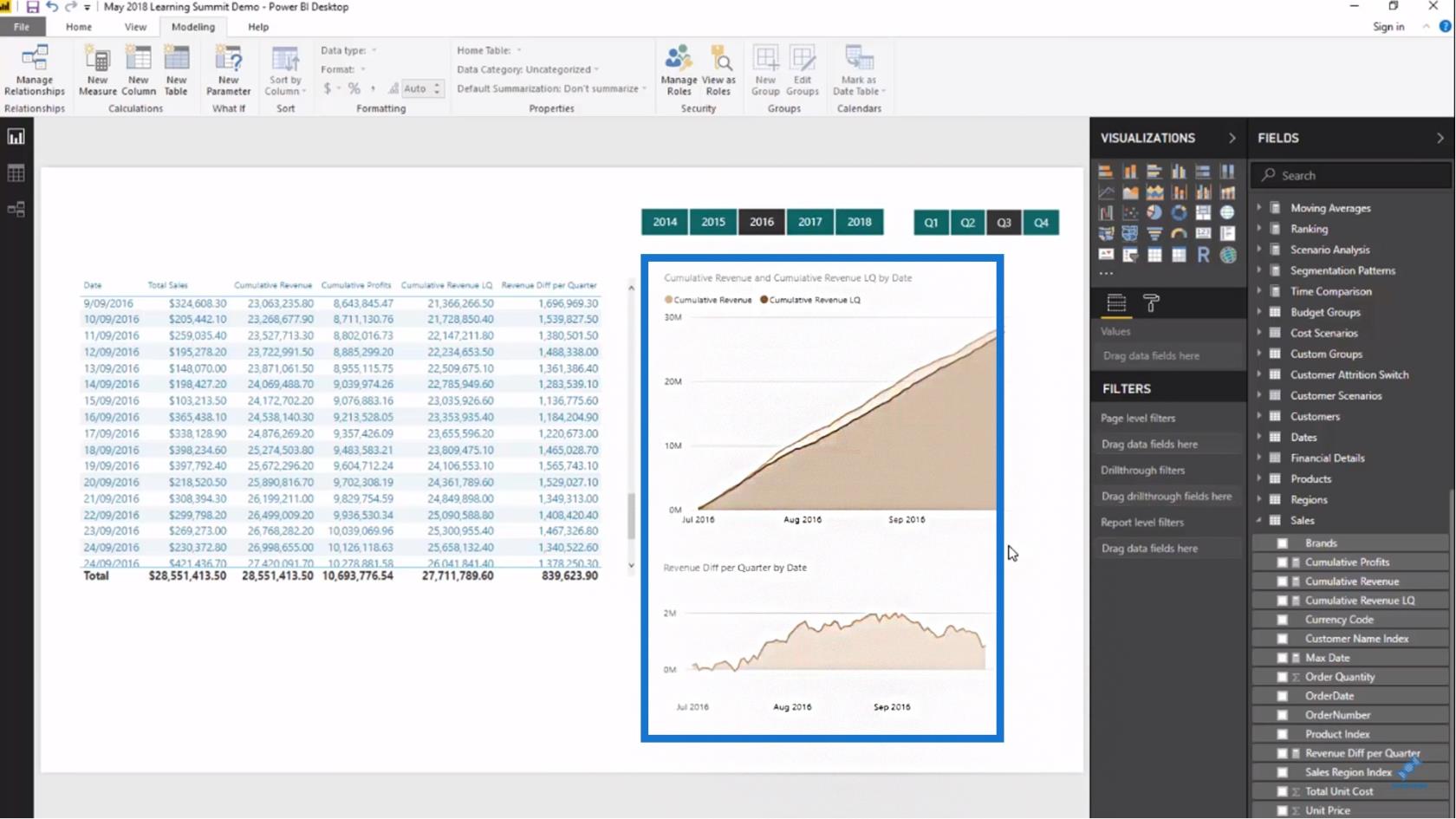Switch to Relationships model view in sidebar
The width and height of the screenshot is (1456, 819).
(16, 210)
